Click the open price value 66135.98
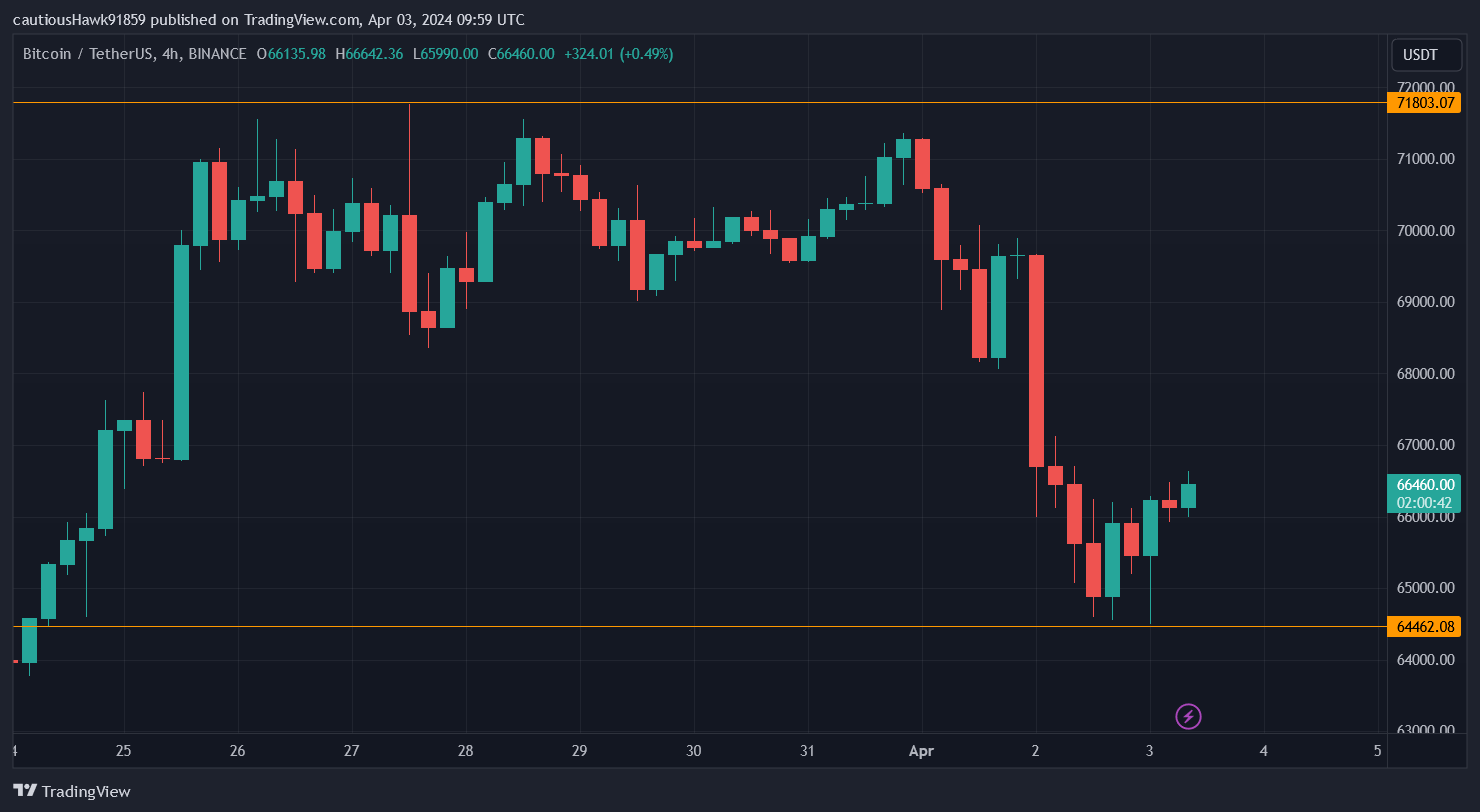 tap(292, 54)
